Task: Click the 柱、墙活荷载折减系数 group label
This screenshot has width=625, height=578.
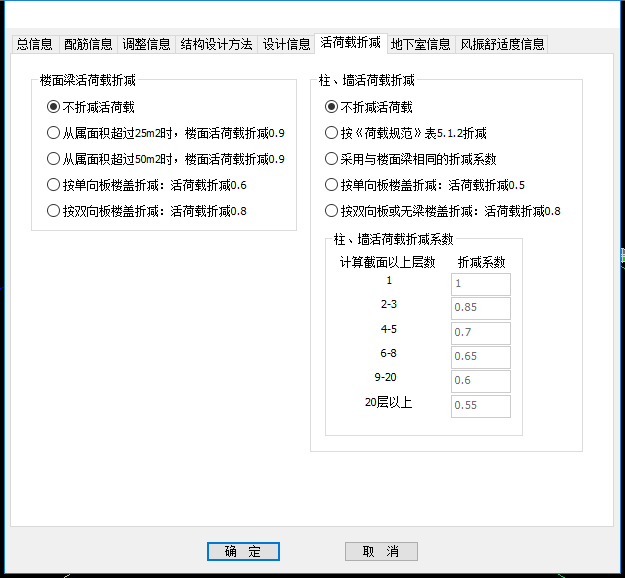Action: (393, 239)
